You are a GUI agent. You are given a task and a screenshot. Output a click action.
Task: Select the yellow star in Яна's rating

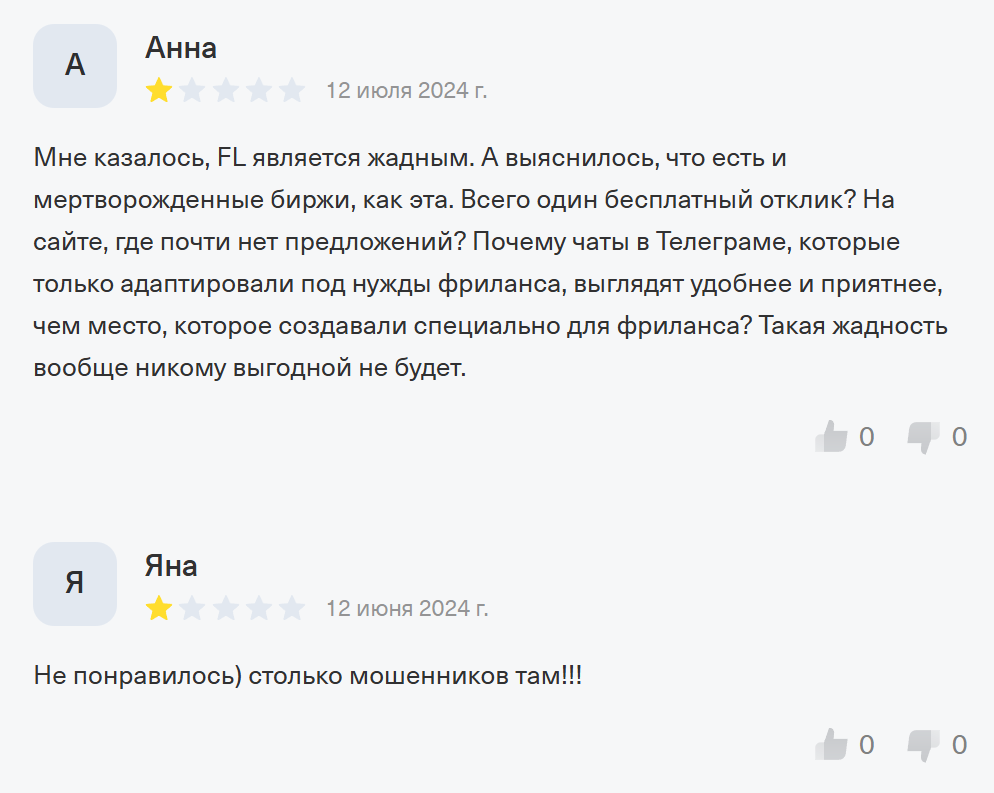157,606
